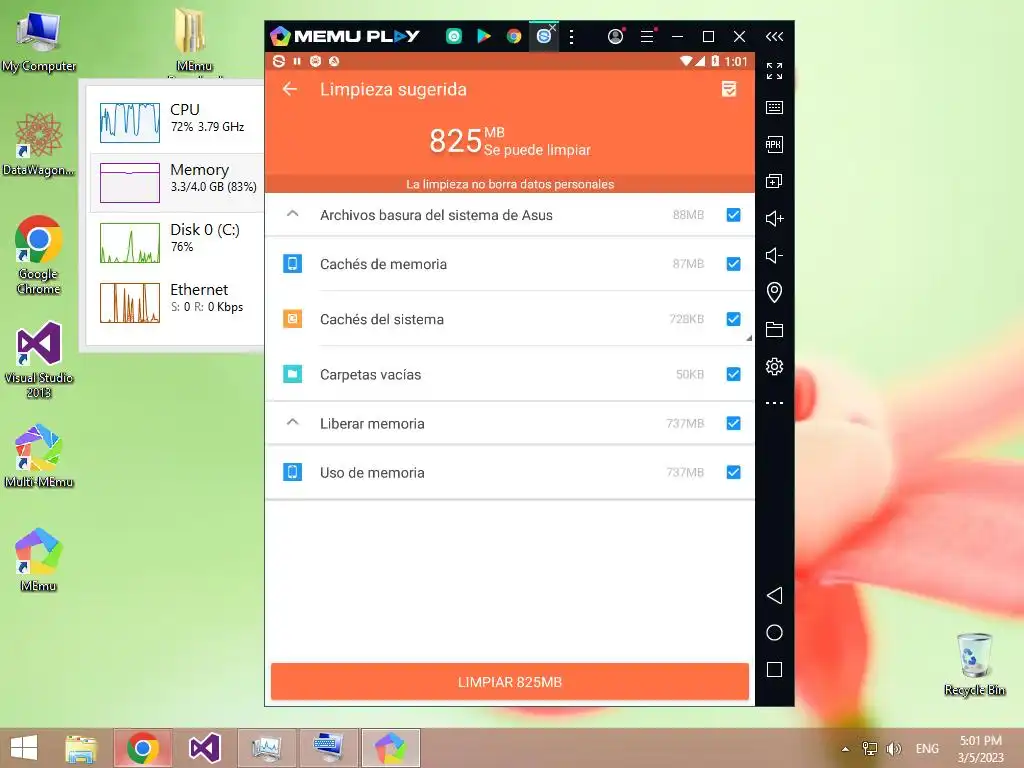Switch to Task Manager in taskbar
This screenshot has height=768, width=1024.
266,748
